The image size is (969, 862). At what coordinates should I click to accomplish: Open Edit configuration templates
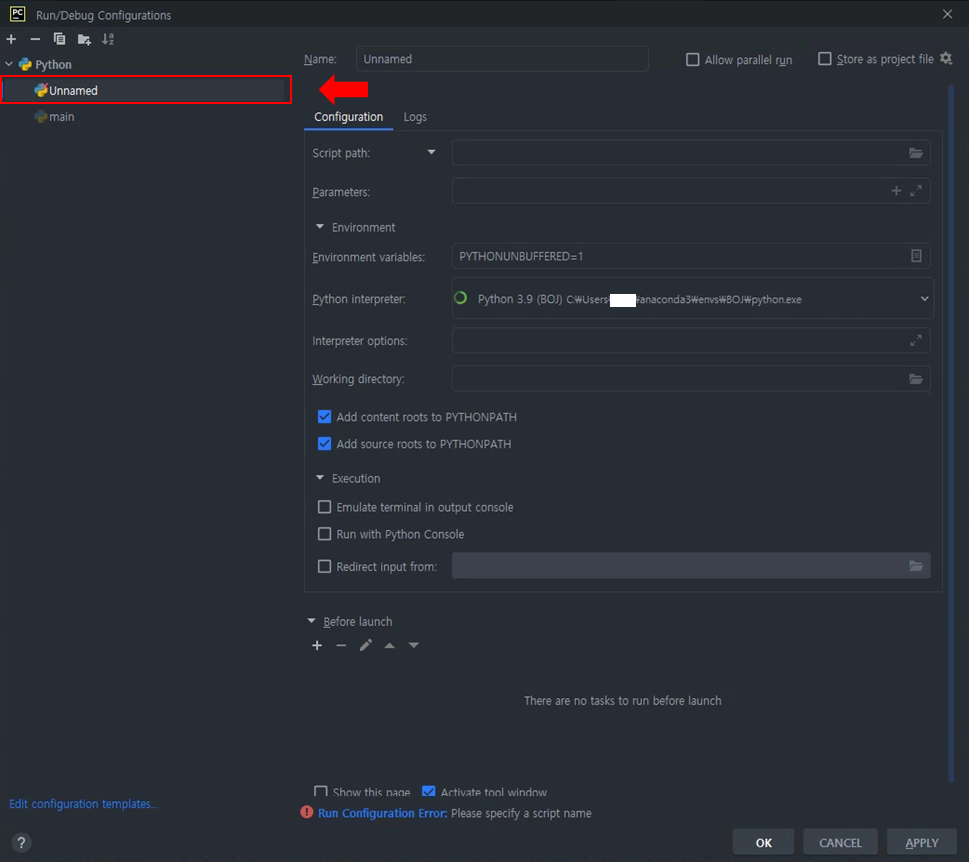[x=84, y=803]
